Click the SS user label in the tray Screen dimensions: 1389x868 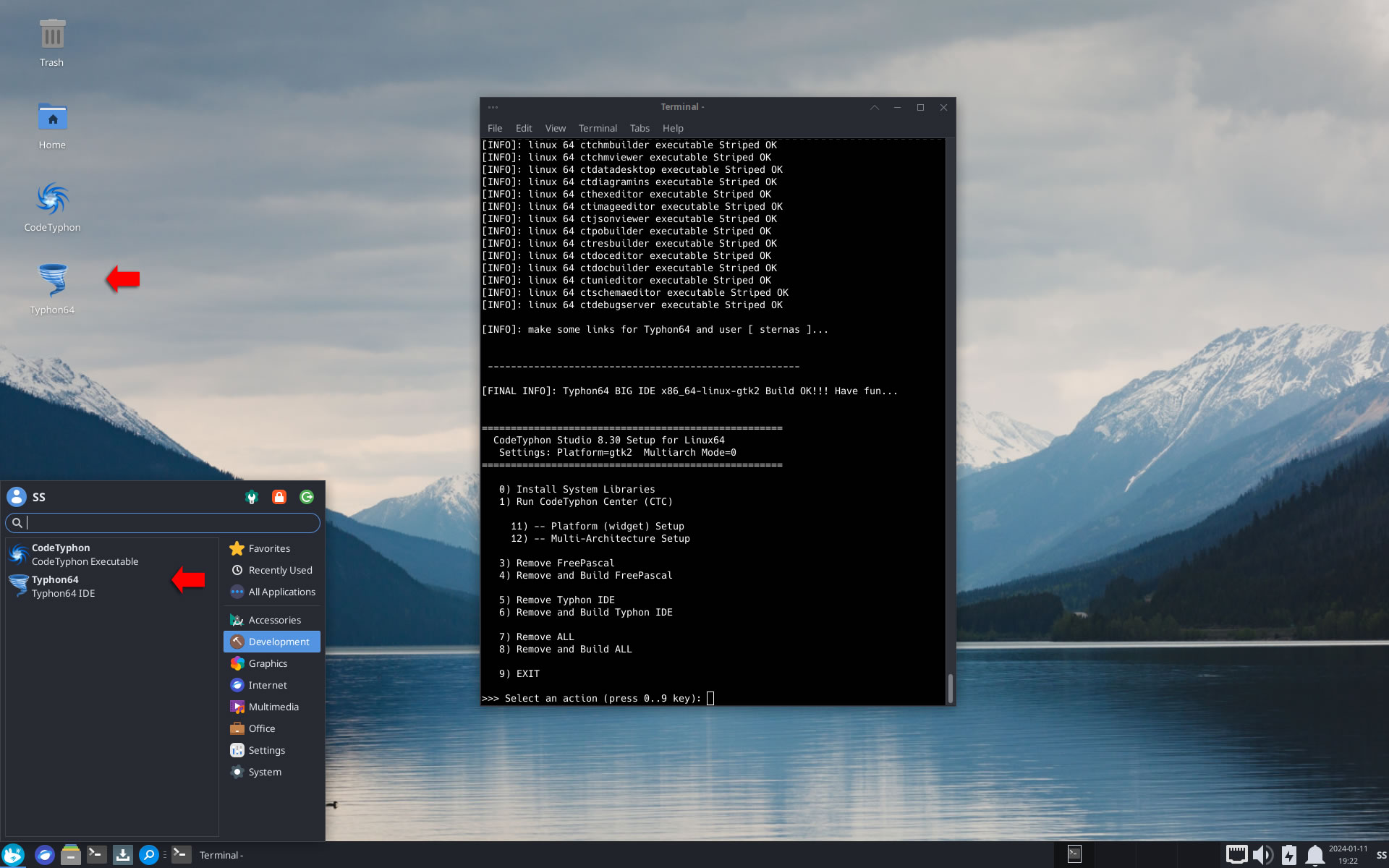1380,855
